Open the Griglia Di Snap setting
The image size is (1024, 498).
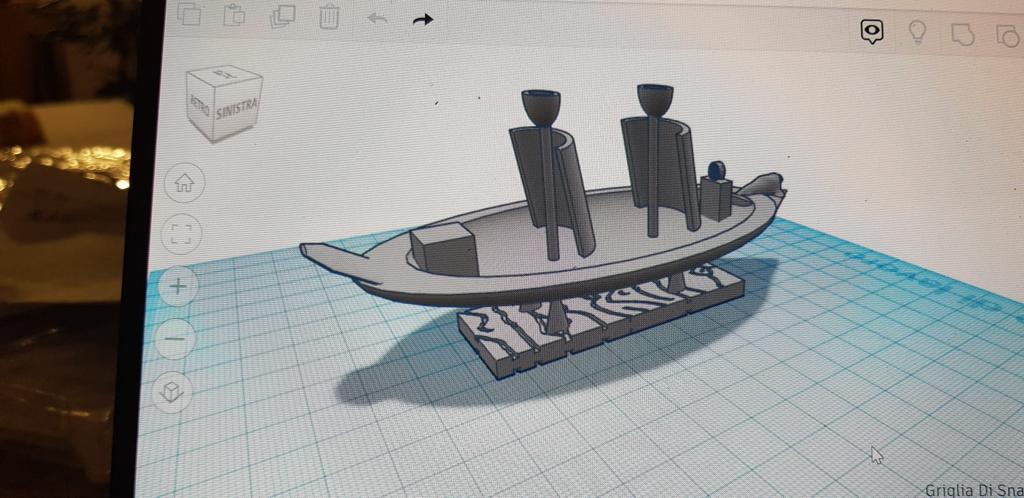click(x=974, y=490)
